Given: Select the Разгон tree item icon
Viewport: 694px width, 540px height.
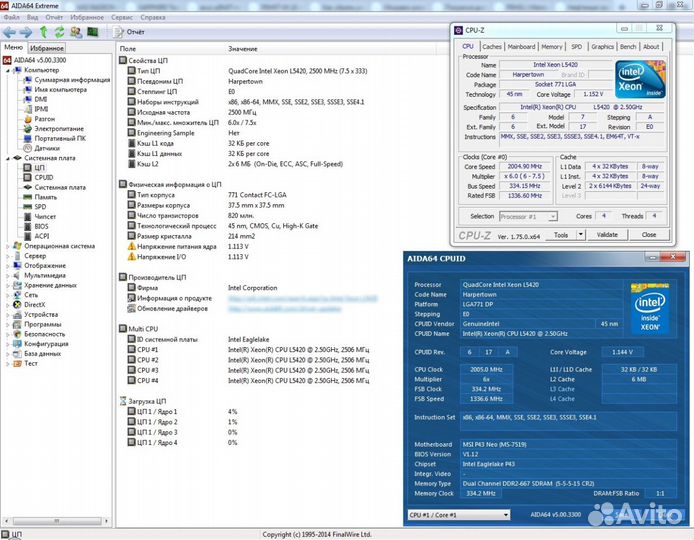Looking at the screenshot, I should pyautogui.click(x=27, y=119).
